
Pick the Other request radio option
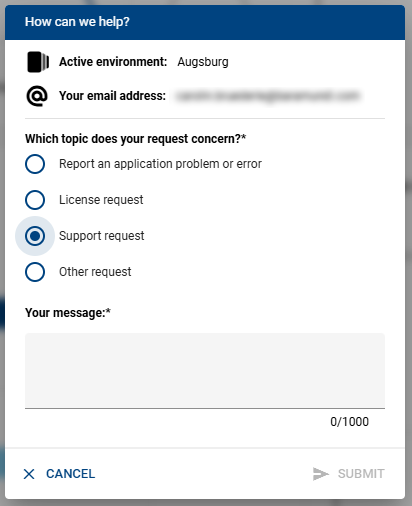tap(35, 272)
